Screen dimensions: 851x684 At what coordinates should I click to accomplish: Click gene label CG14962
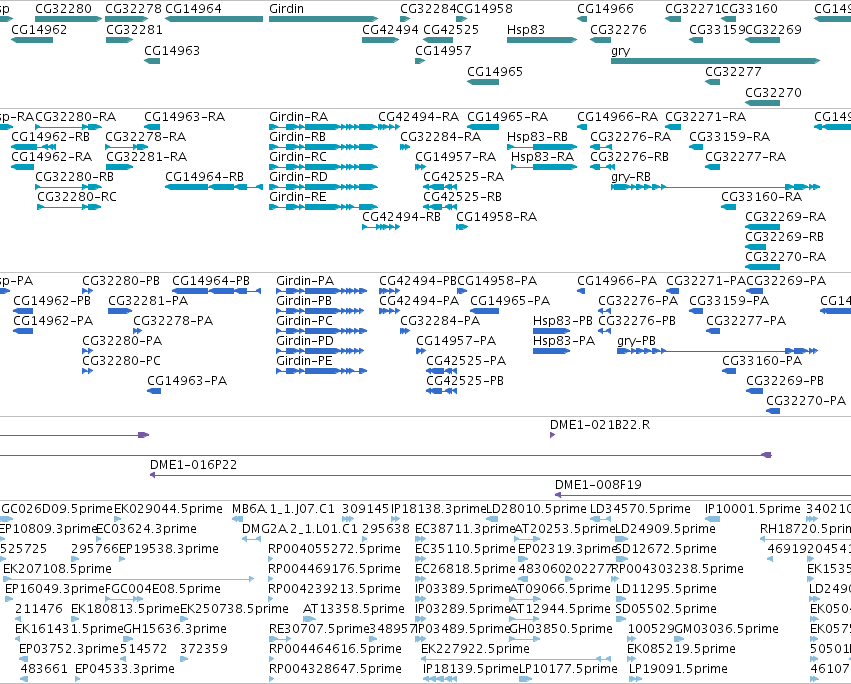(39, 30)
